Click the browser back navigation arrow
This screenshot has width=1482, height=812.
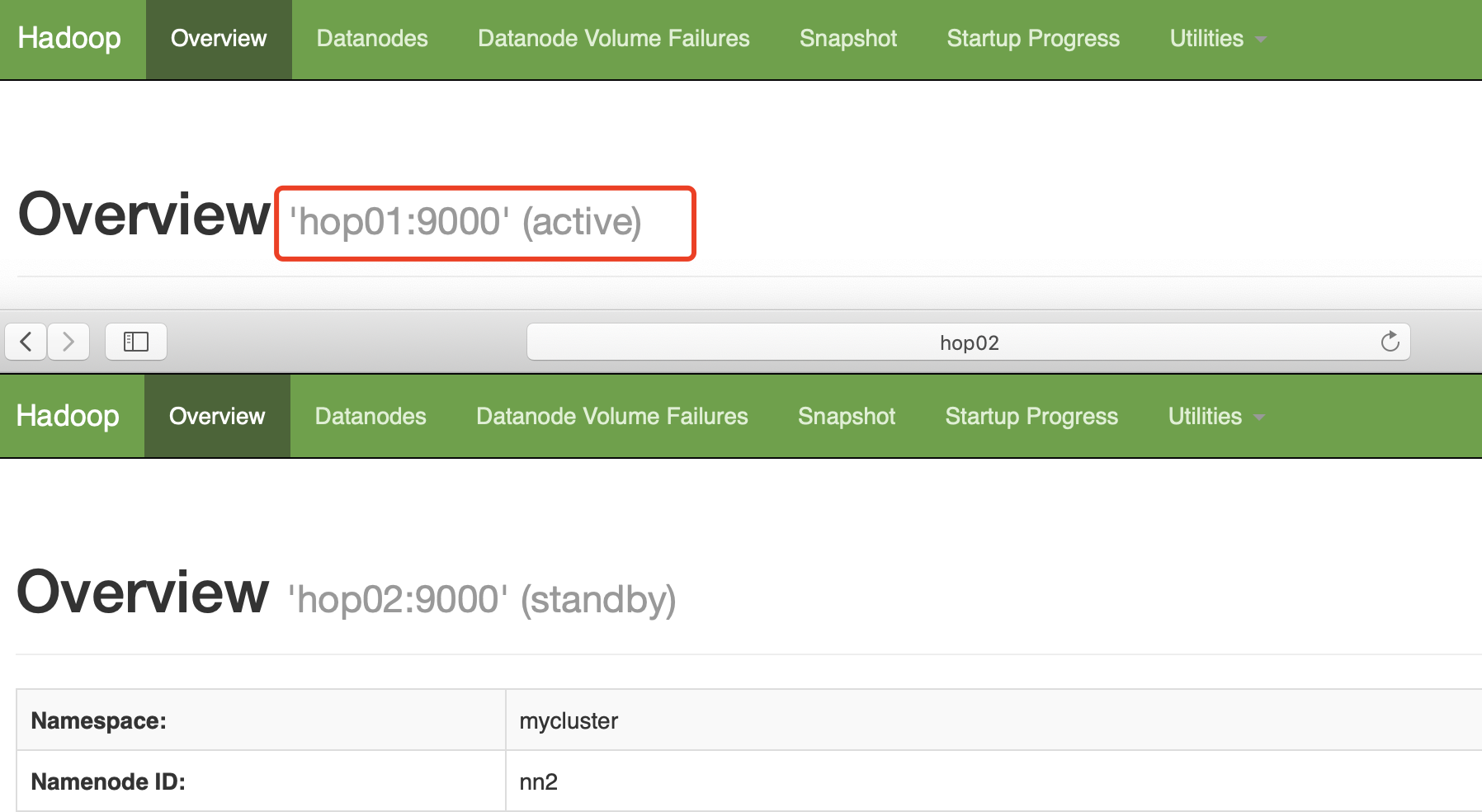26,341
